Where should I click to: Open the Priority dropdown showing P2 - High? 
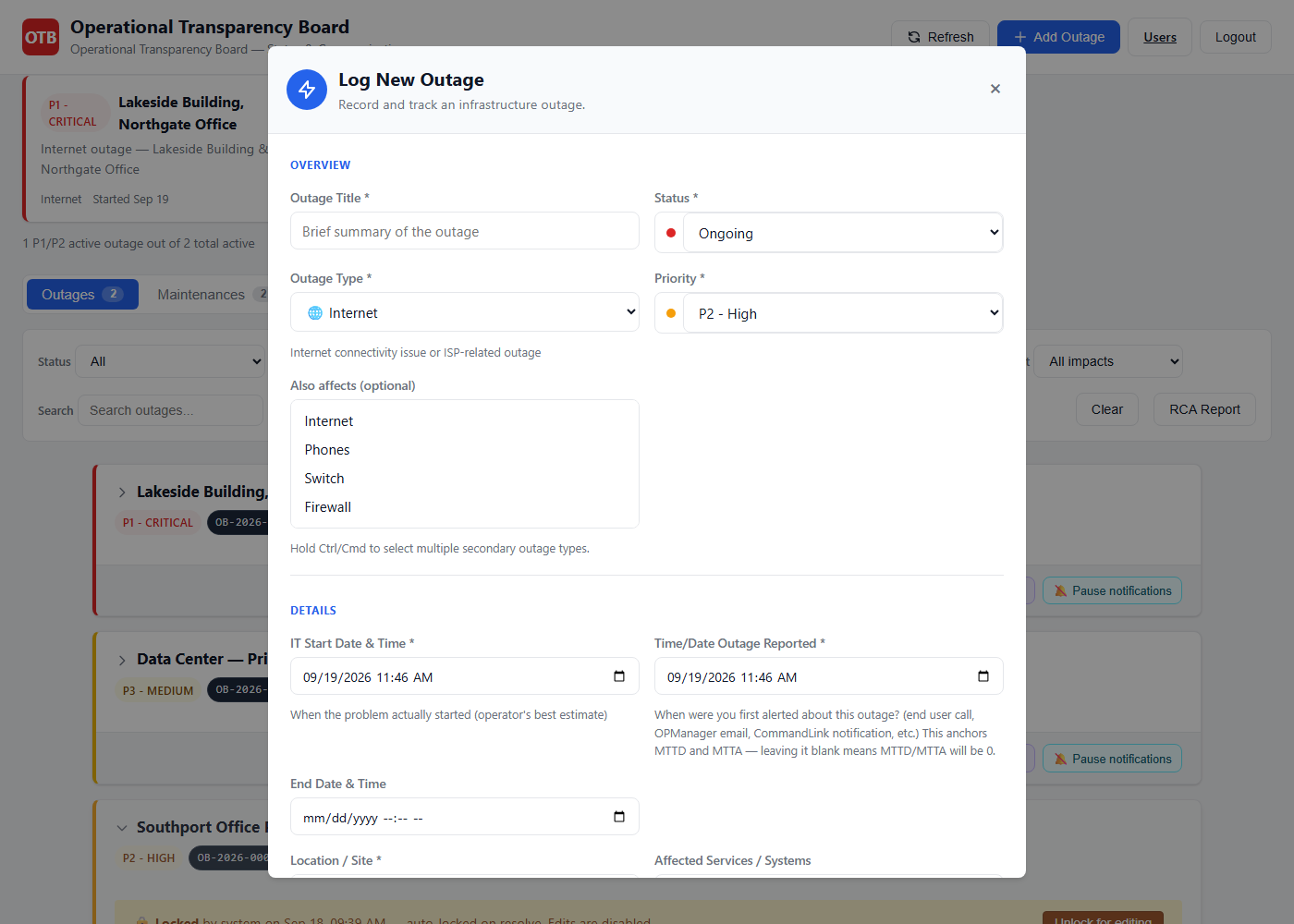(843, 313)
